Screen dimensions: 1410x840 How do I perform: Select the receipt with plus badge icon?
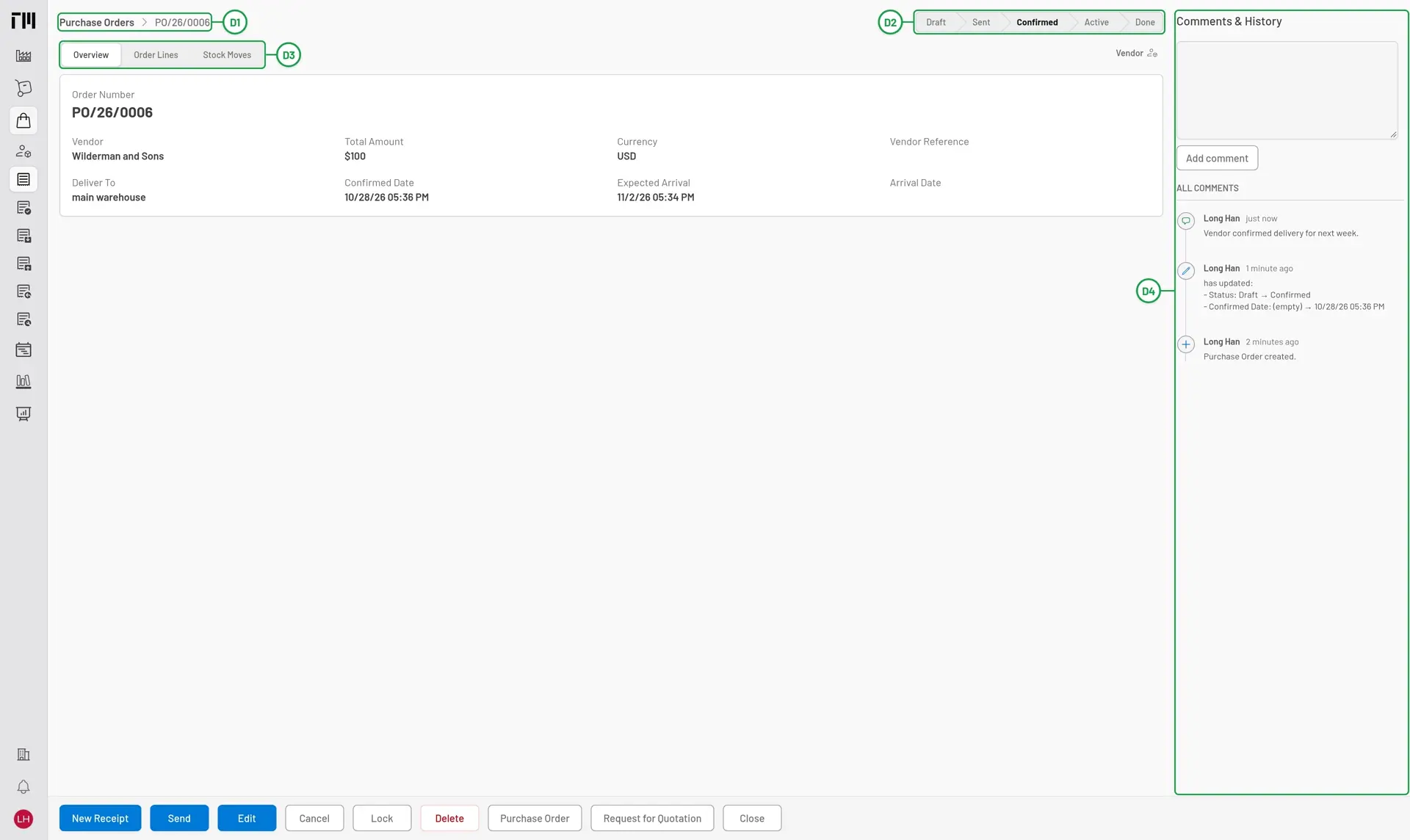coord(23,264)
